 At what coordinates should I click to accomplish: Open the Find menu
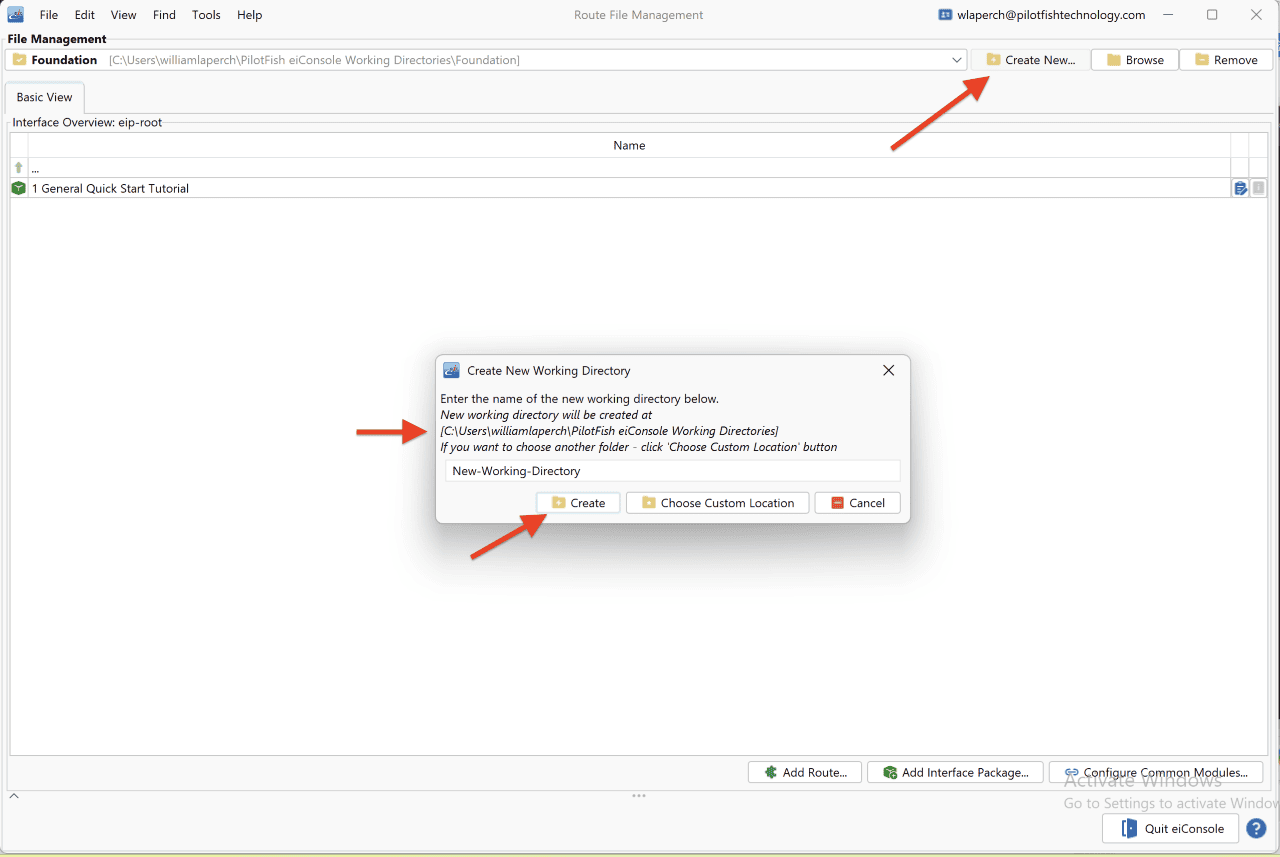[x=165, y=15]
